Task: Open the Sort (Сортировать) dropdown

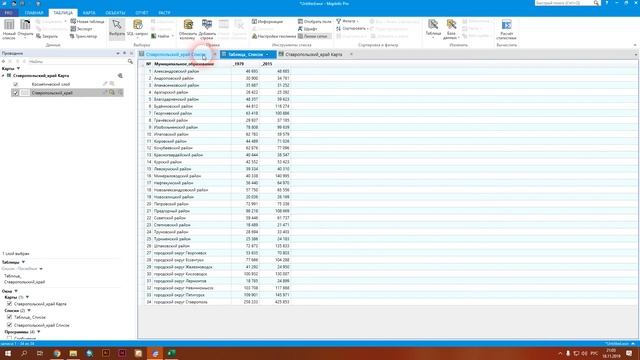Action: pyautogui.click(x=352, y=29)
